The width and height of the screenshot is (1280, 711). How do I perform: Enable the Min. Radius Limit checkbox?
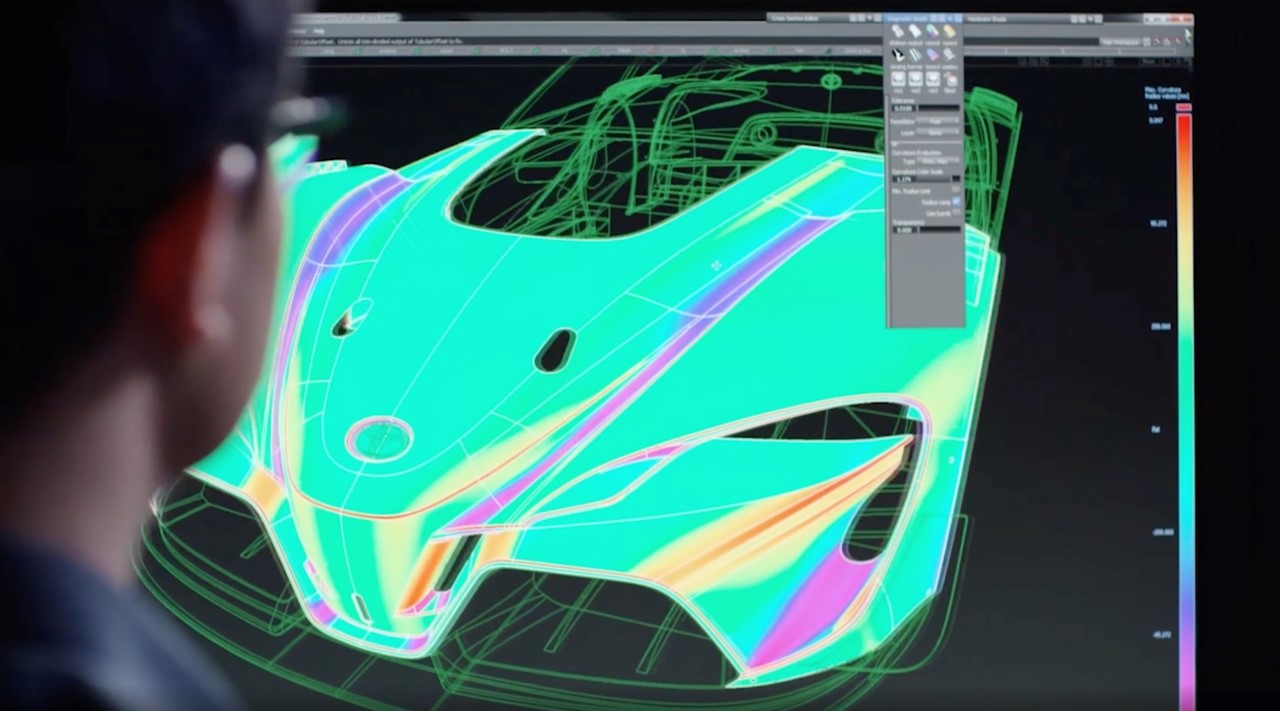click(x=956, y=189)
